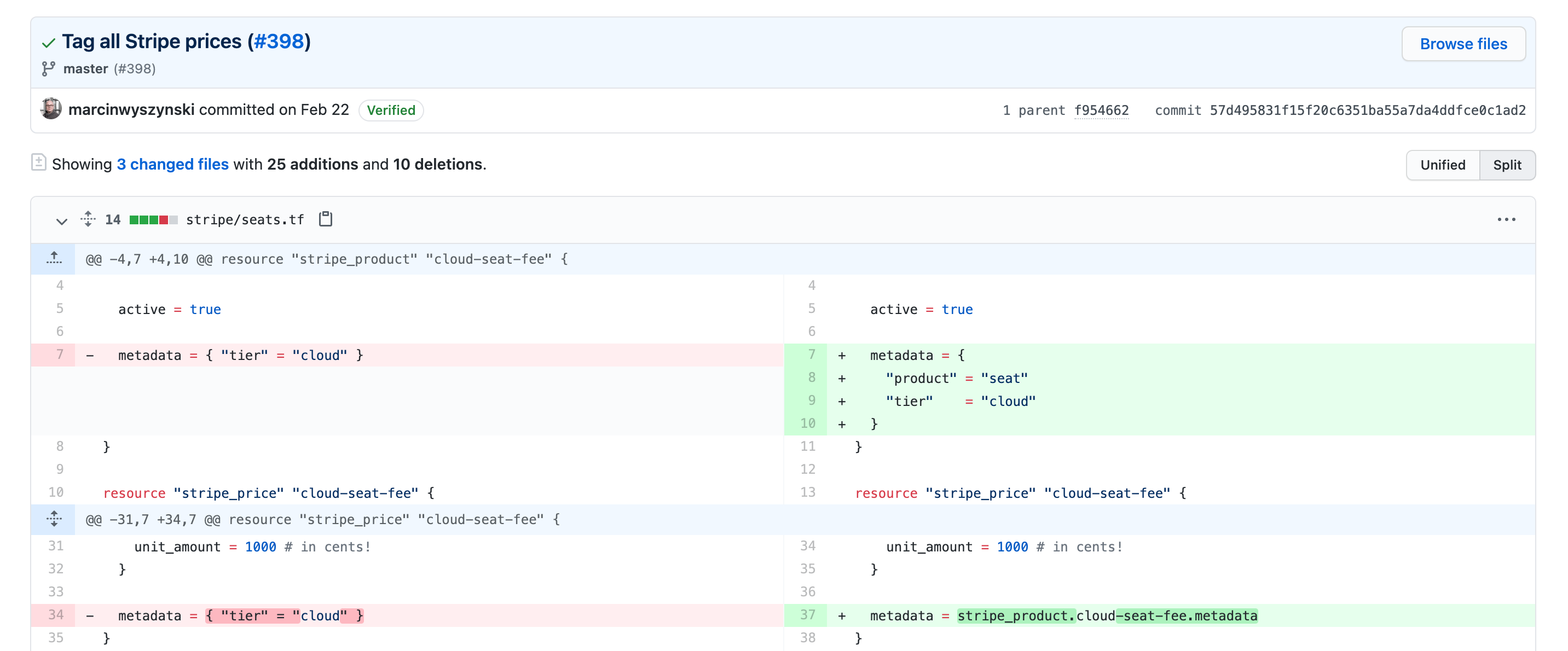Click the green check status icon
This screenshot has width=1568, height=651.
coord(49,43)
